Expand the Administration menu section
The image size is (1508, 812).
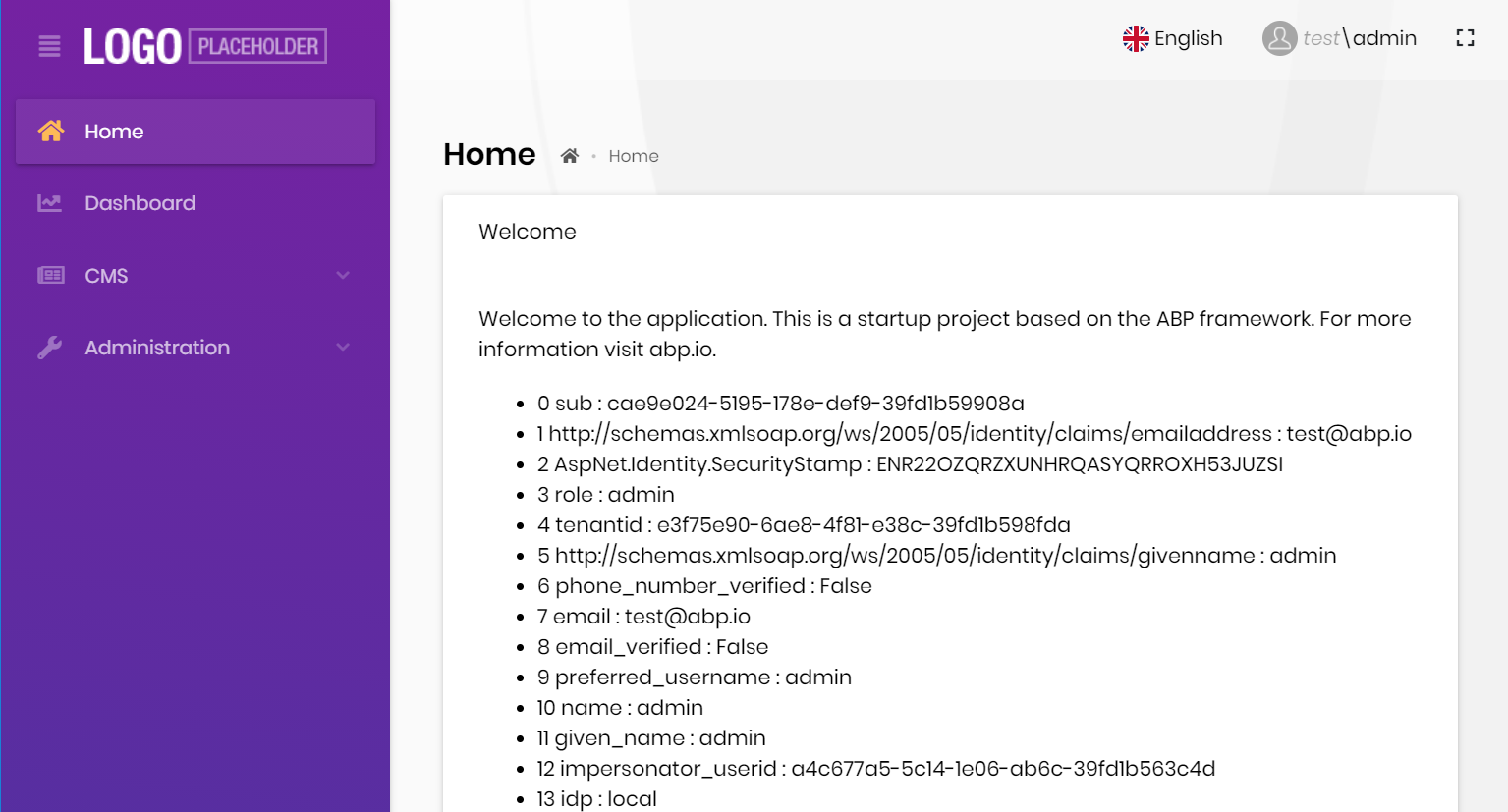pos(343,347)
